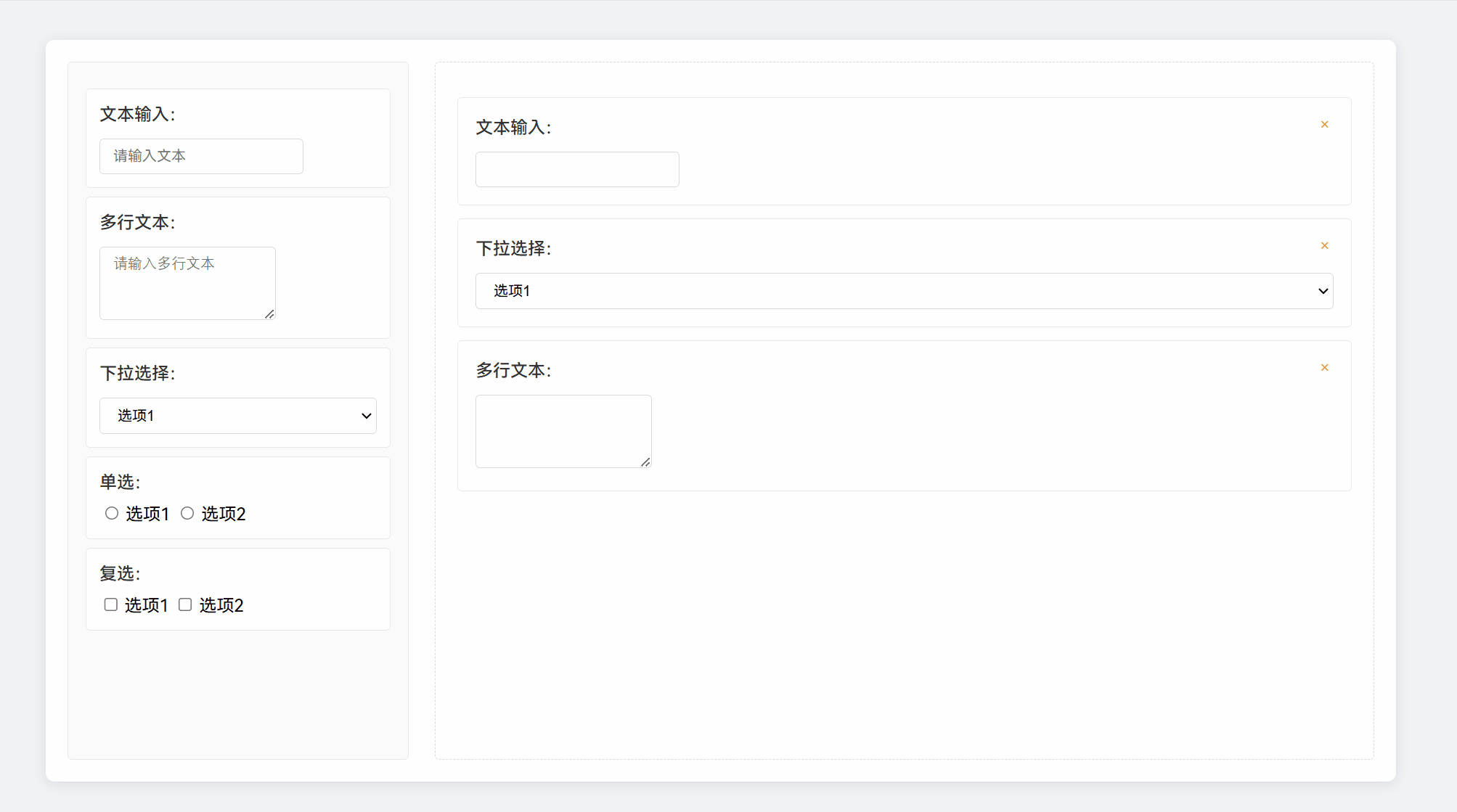The image size is (1457, 812).
Task: Click the resize handle of the canvas textarea
Action: (x=646, y=462)
